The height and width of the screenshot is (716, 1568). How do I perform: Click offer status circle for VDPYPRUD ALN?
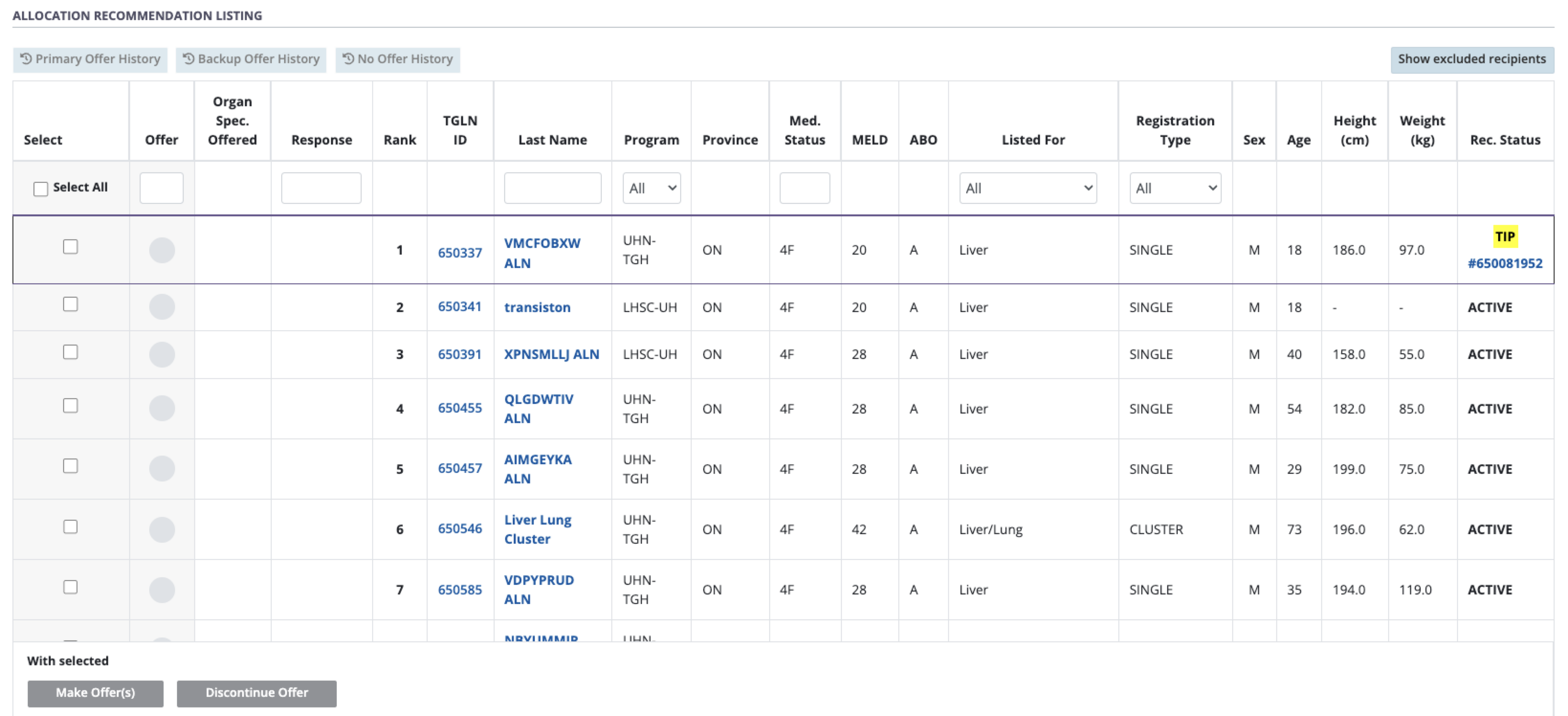tap(162, 589)
